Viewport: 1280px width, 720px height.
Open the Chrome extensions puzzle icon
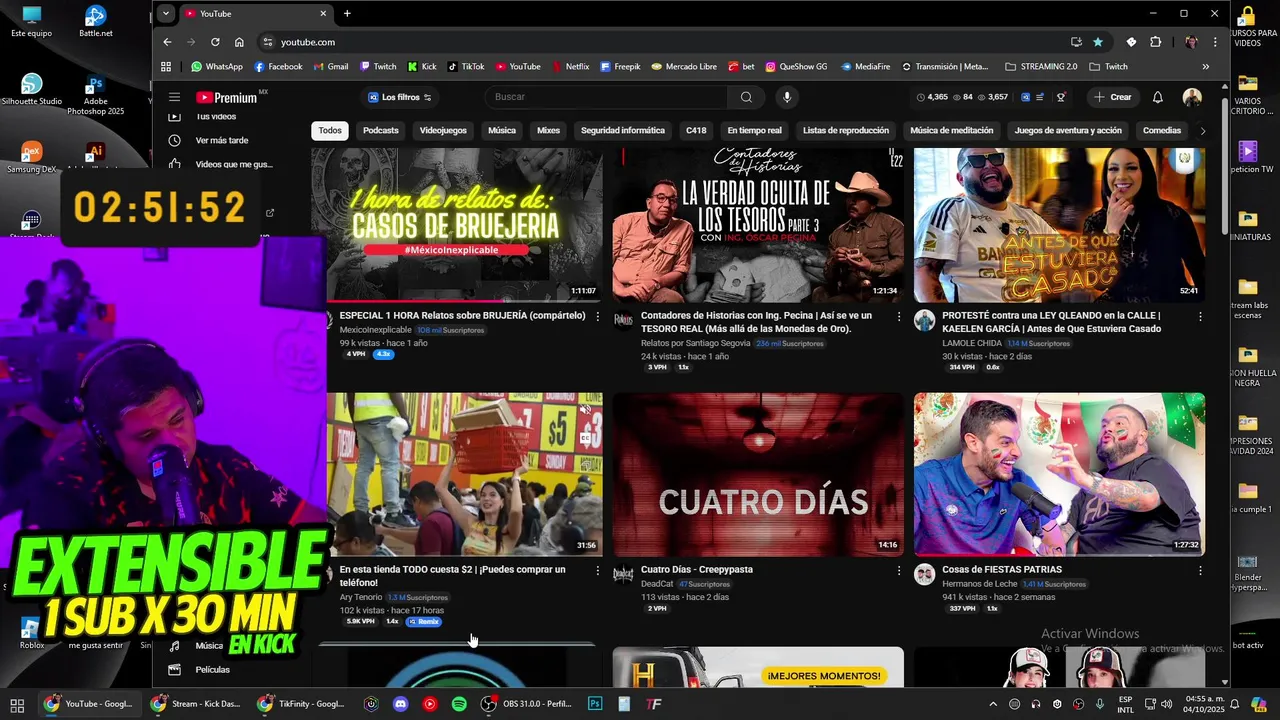(x=1156, y=42)
